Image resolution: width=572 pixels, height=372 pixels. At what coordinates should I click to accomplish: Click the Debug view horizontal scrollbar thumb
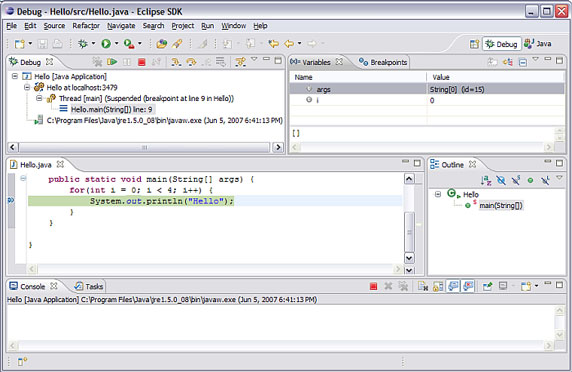click(x=144, y=147)
